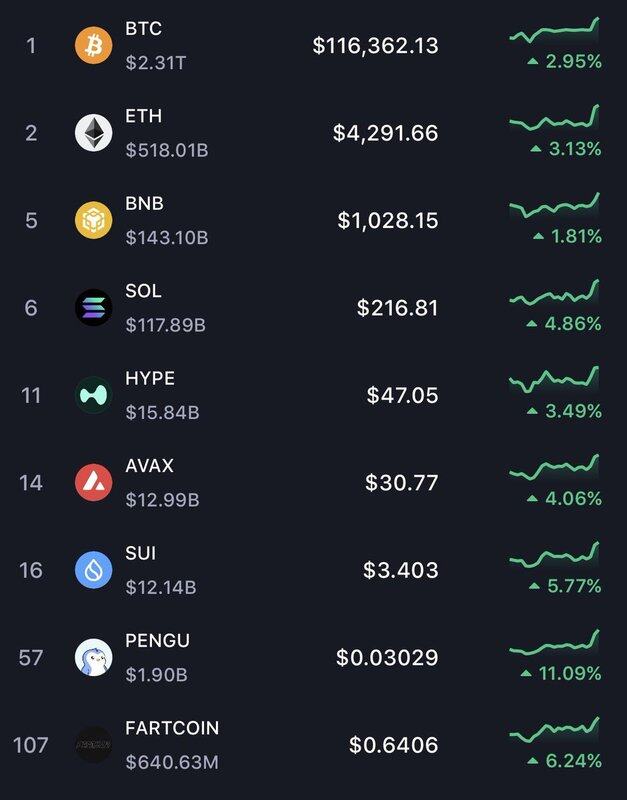View the PENGU sparkline chart

pos(554,643)
